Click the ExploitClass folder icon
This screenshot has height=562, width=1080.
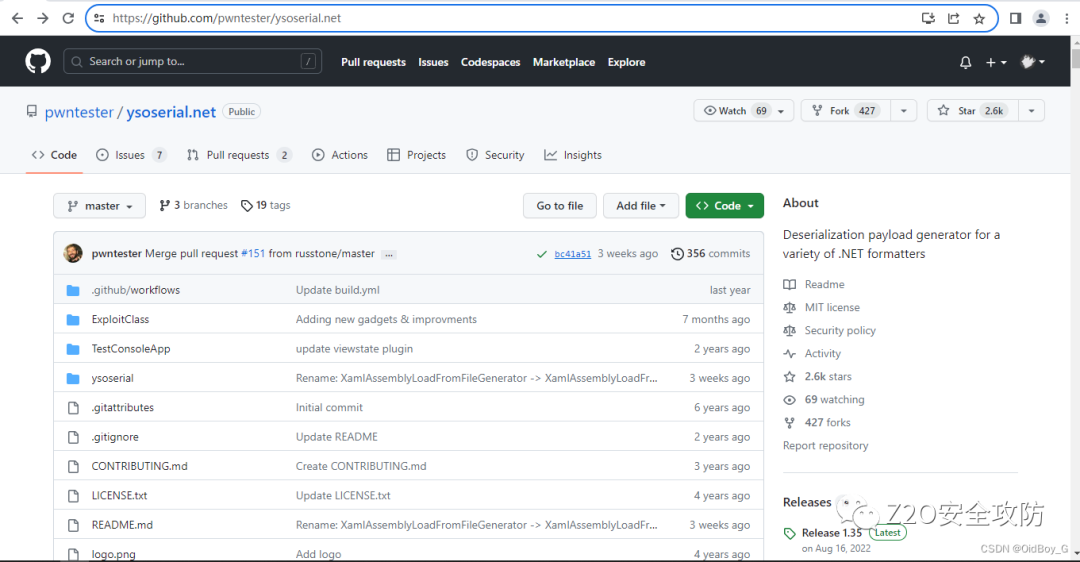click(x=73, y=320)
